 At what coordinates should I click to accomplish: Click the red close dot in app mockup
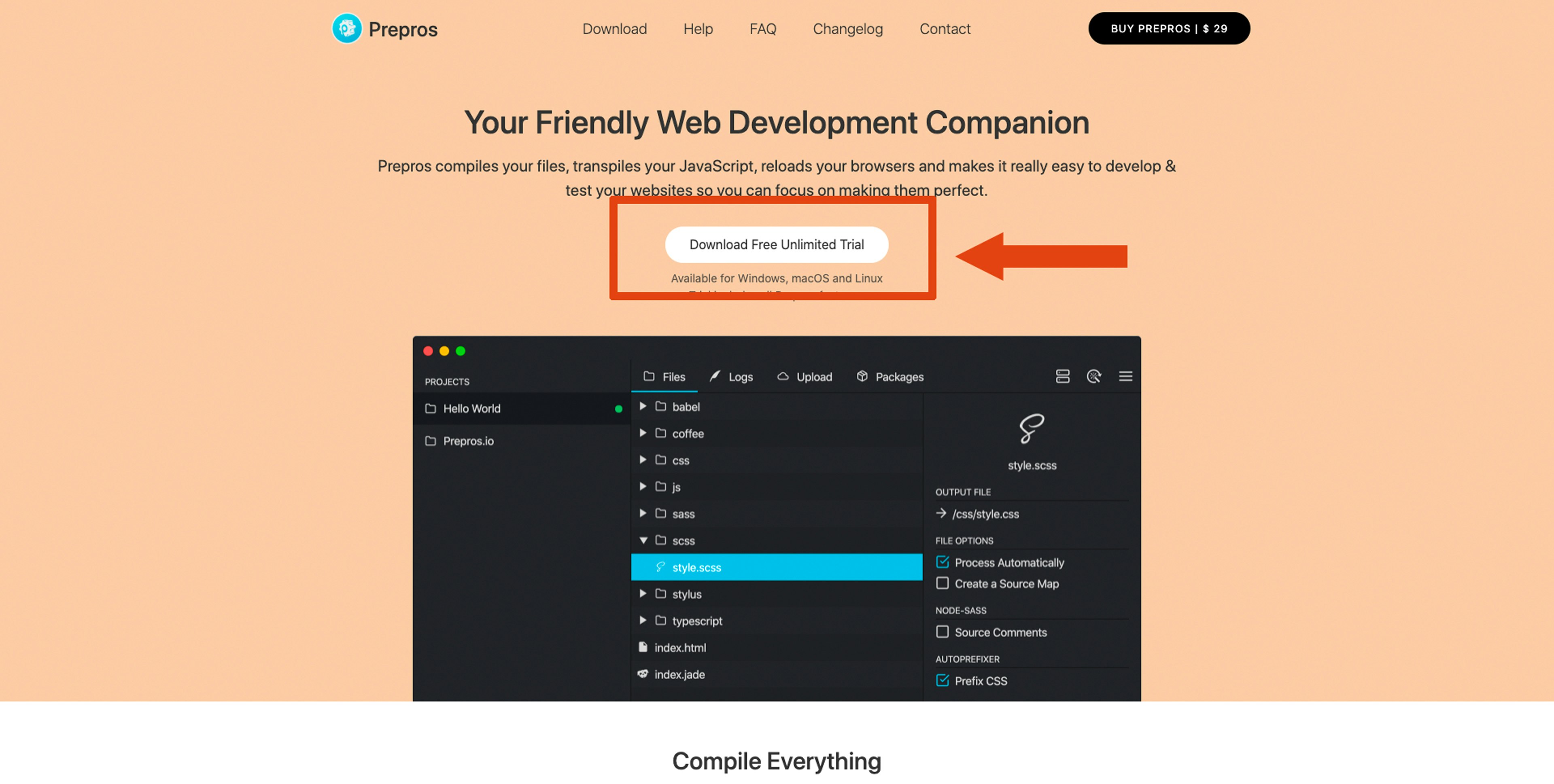(x=428, y=351)
